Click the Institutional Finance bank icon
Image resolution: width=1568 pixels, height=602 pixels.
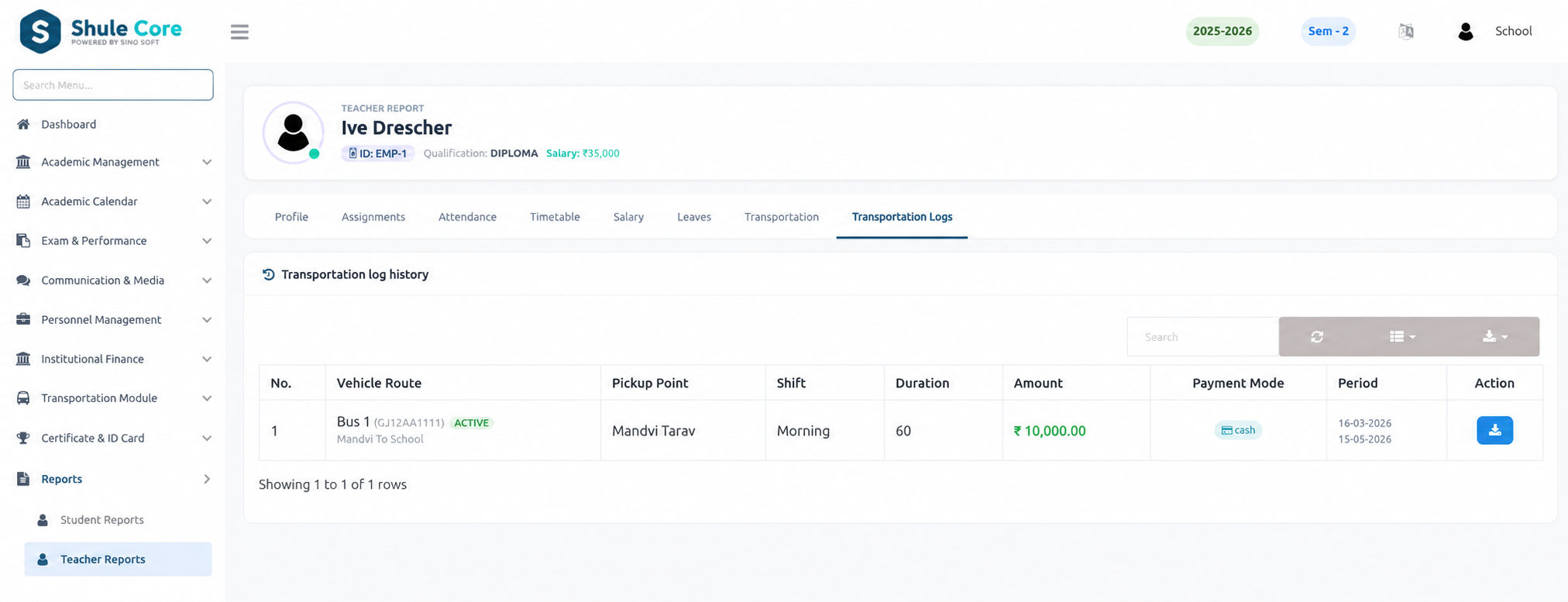[x=23, y=359]
